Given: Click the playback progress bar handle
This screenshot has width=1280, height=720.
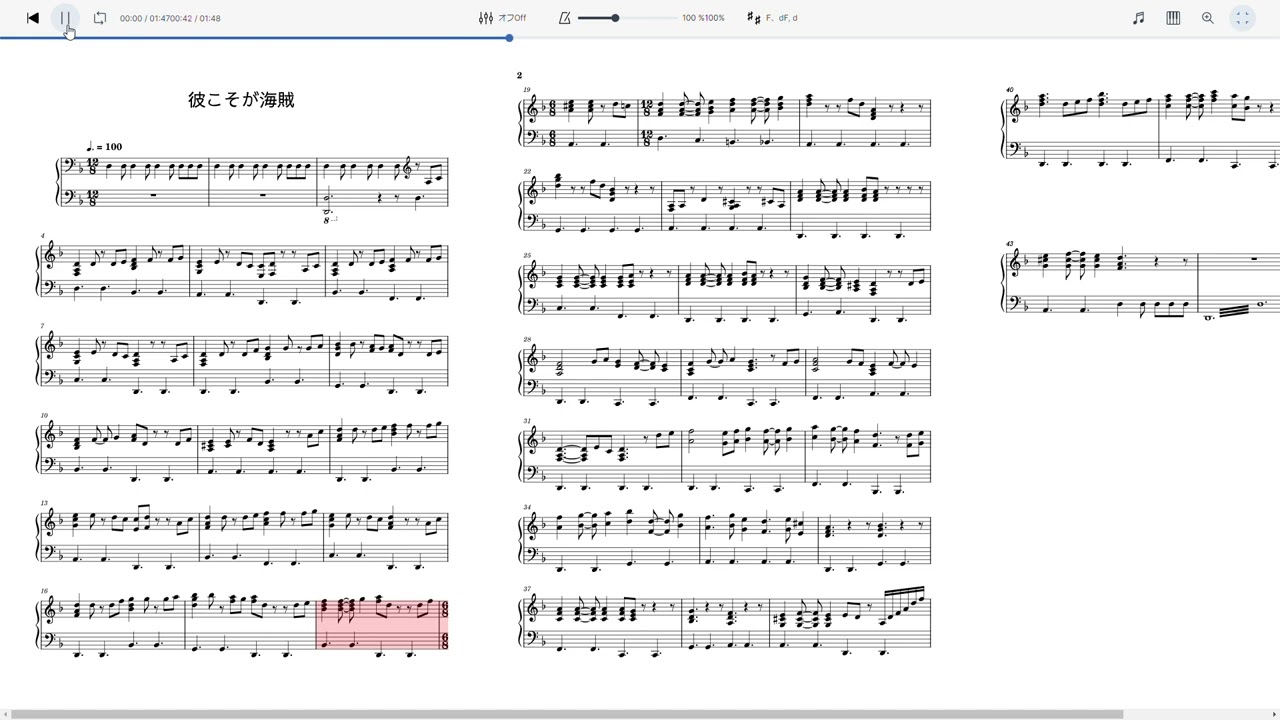Looking at the screenshot, I should [509, 38].
